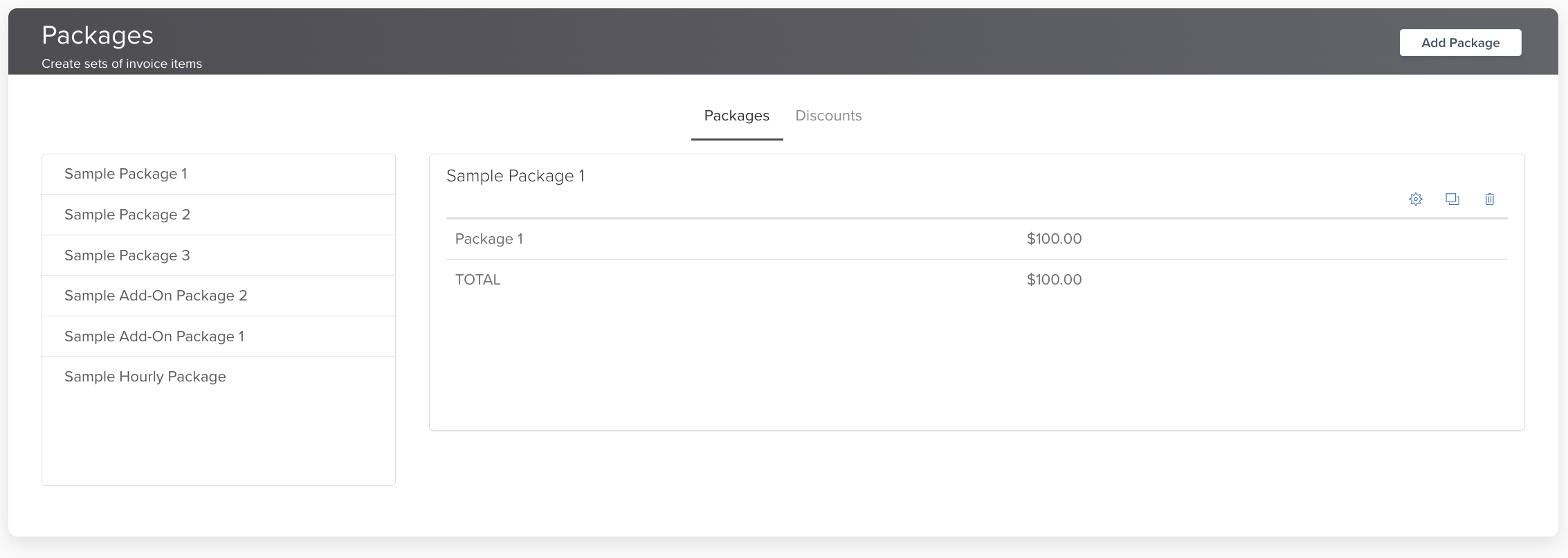Click the "Create sets of invoice items" subtitle

122,64
